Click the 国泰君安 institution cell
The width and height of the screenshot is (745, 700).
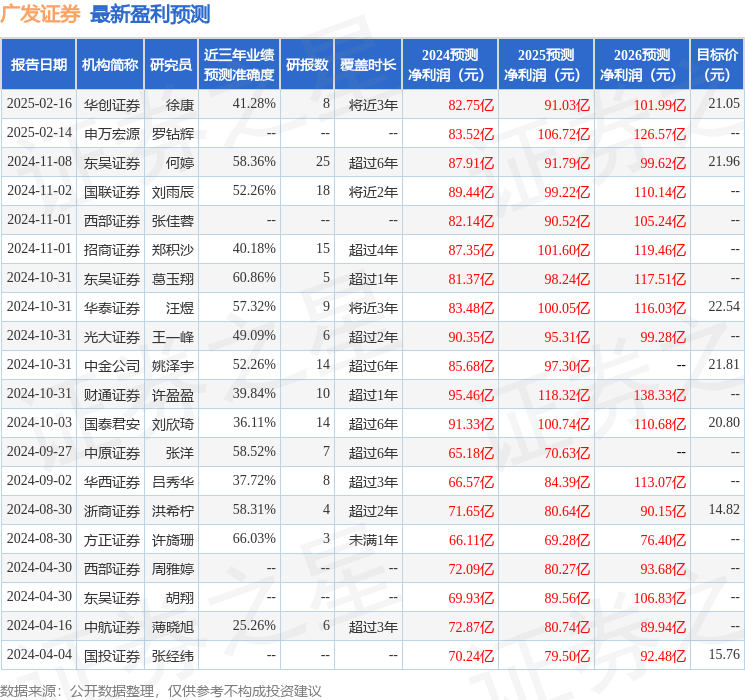click(x=112, y=423)
